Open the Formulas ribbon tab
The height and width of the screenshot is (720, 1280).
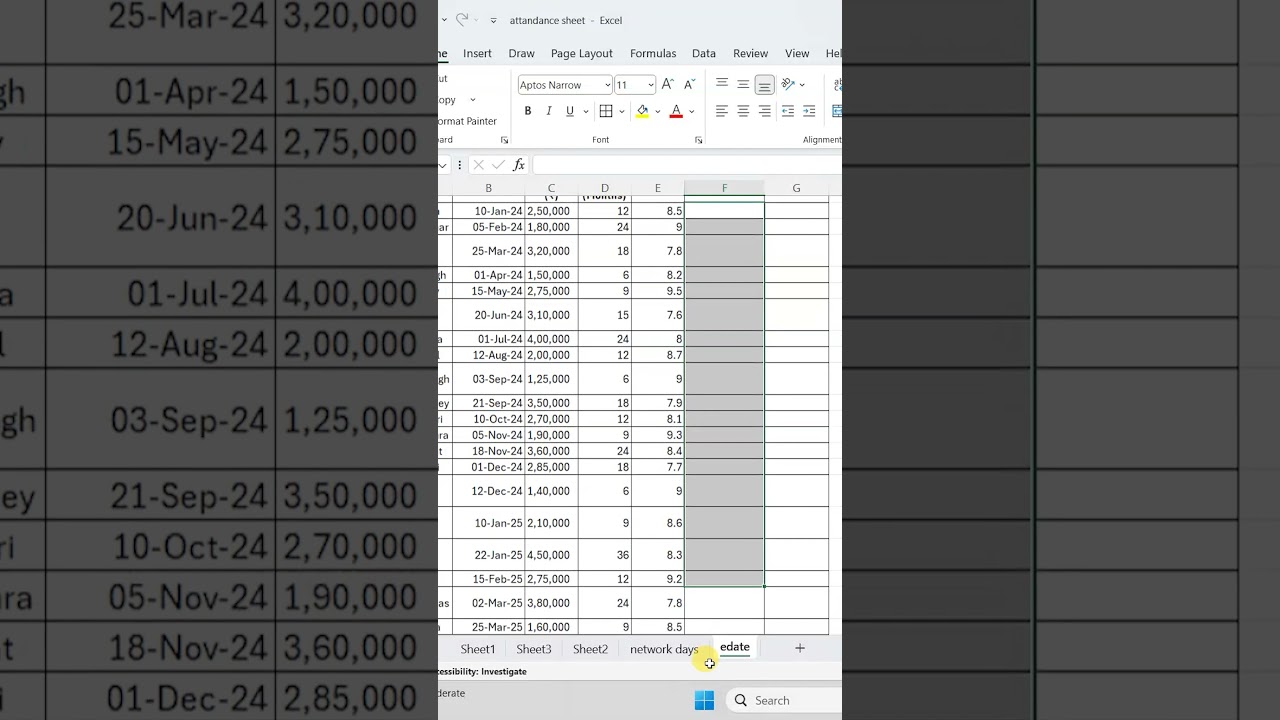[653, 54]
